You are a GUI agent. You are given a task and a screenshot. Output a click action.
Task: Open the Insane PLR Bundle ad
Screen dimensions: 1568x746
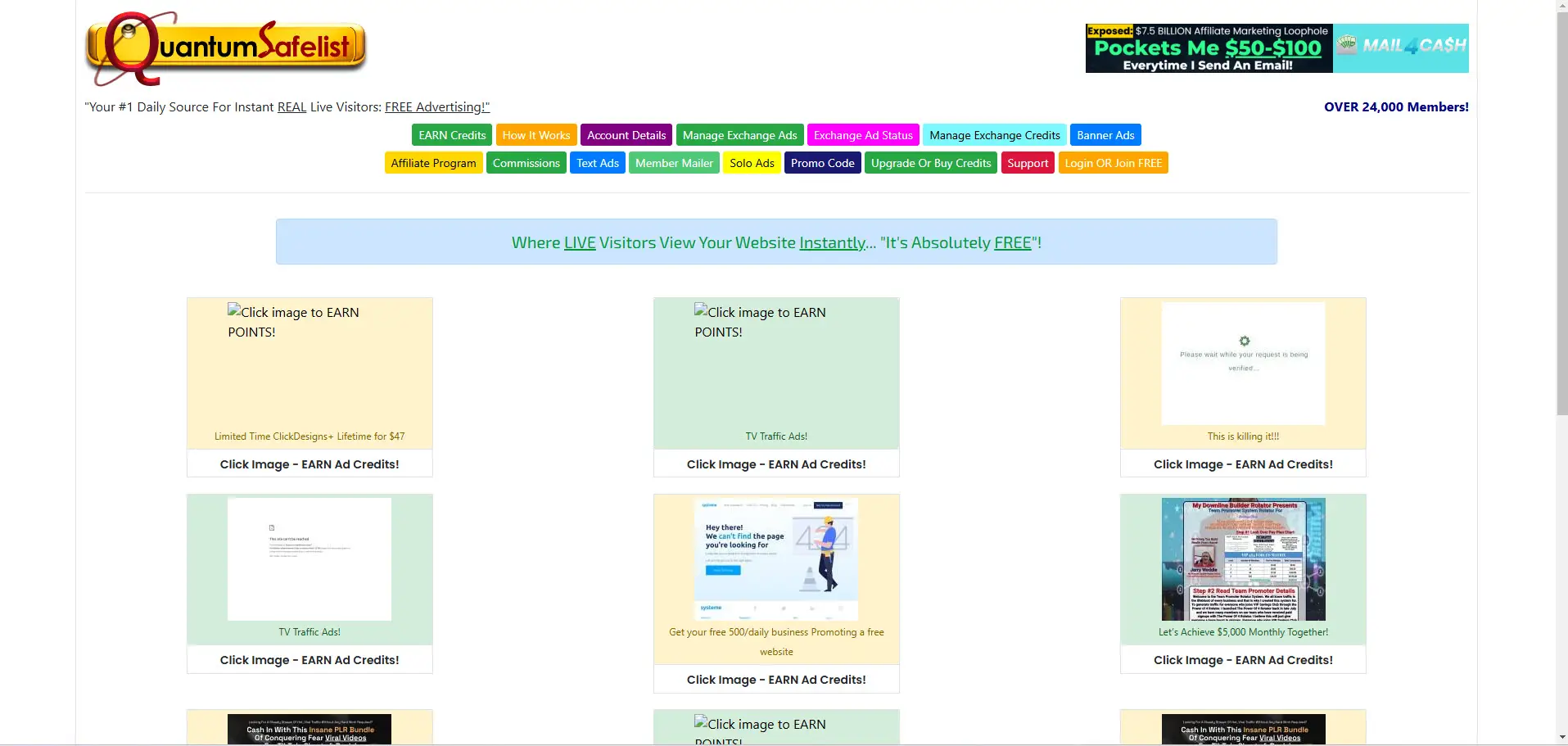[309, 729]
